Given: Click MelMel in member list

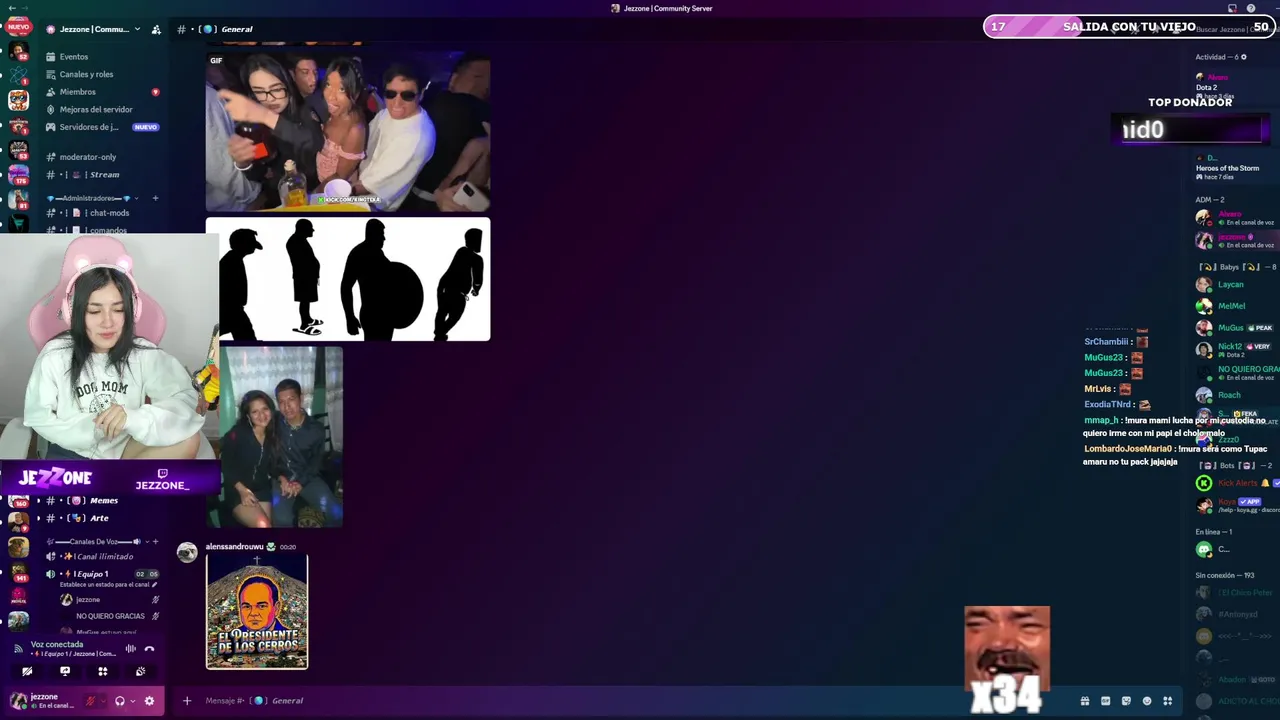Looking at the screenshot, I should (1230, 306).
